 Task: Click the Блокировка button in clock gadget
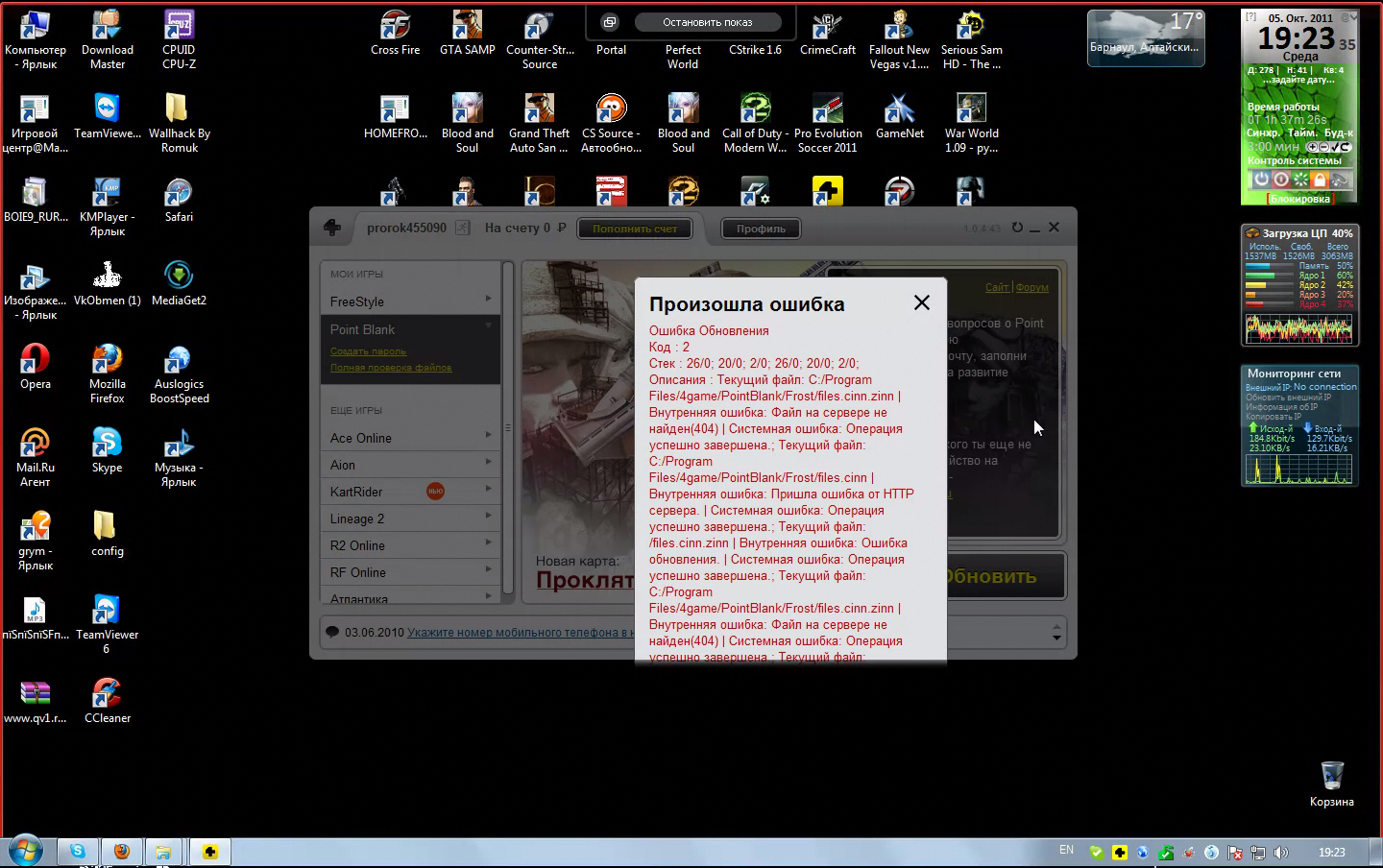1299,199
